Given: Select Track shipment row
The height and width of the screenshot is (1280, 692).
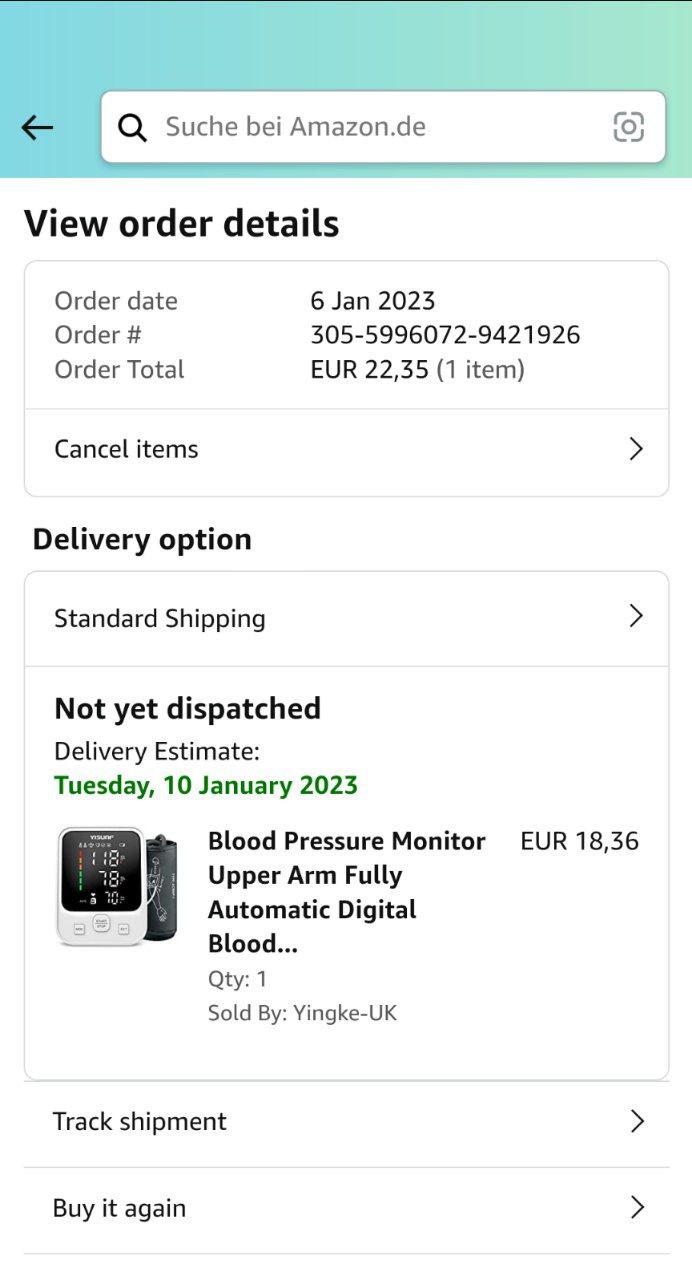Looking at the screenshot, I should pyautogui.click(x=346, y=1122).
